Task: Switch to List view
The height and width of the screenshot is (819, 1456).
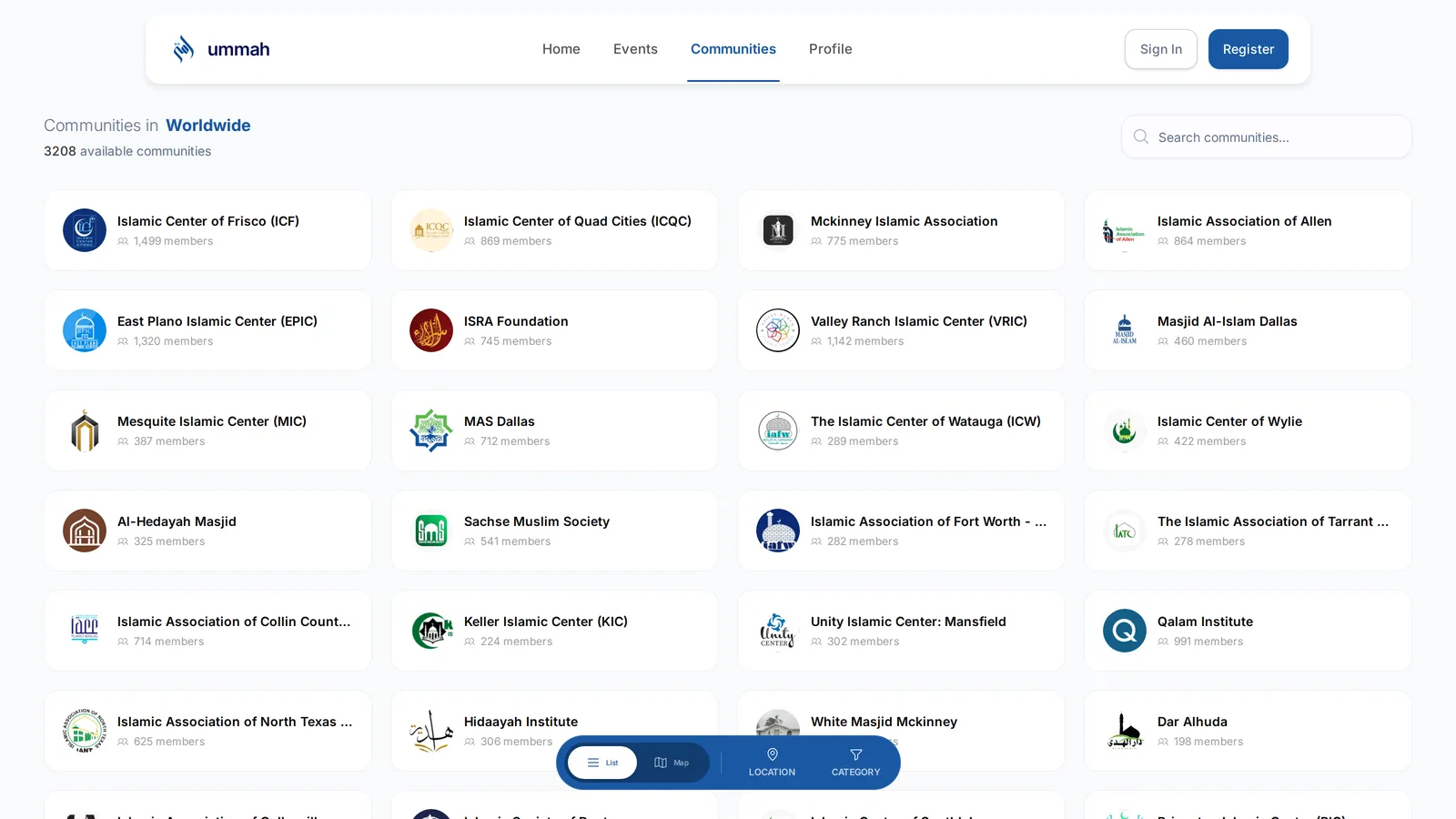Action: coord(602,763)
